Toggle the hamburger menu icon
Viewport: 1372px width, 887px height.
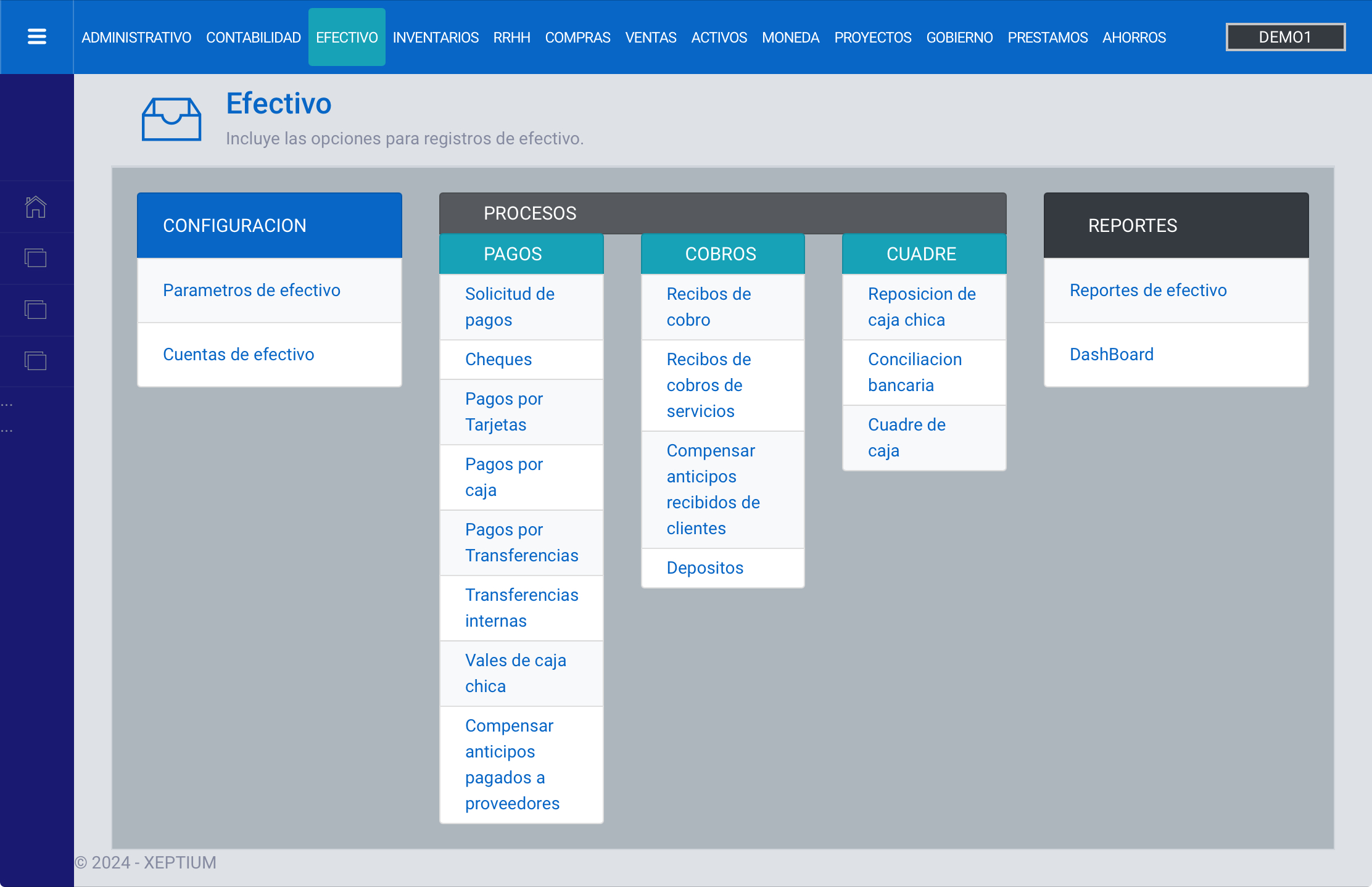(x=37, y=37)
